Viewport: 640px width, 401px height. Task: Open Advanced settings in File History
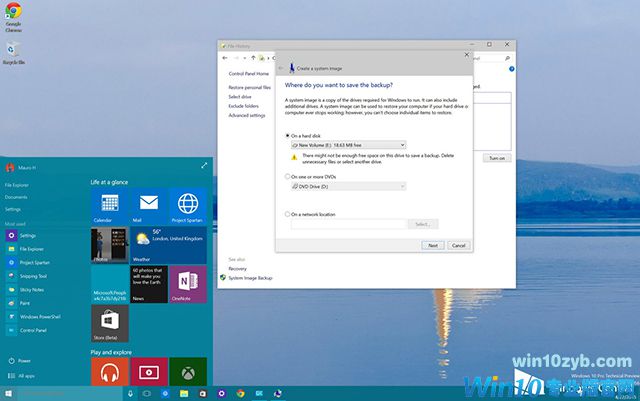coord(247,116)
